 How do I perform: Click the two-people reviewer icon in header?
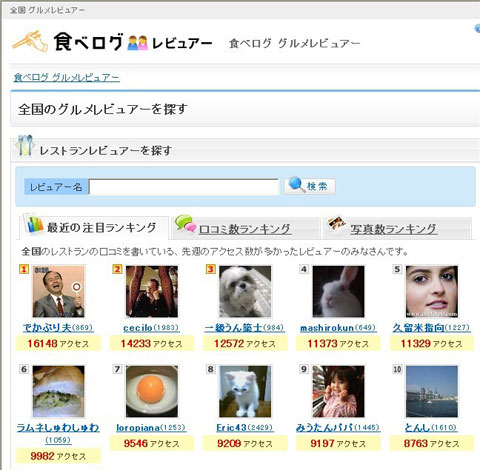[138, 43]
